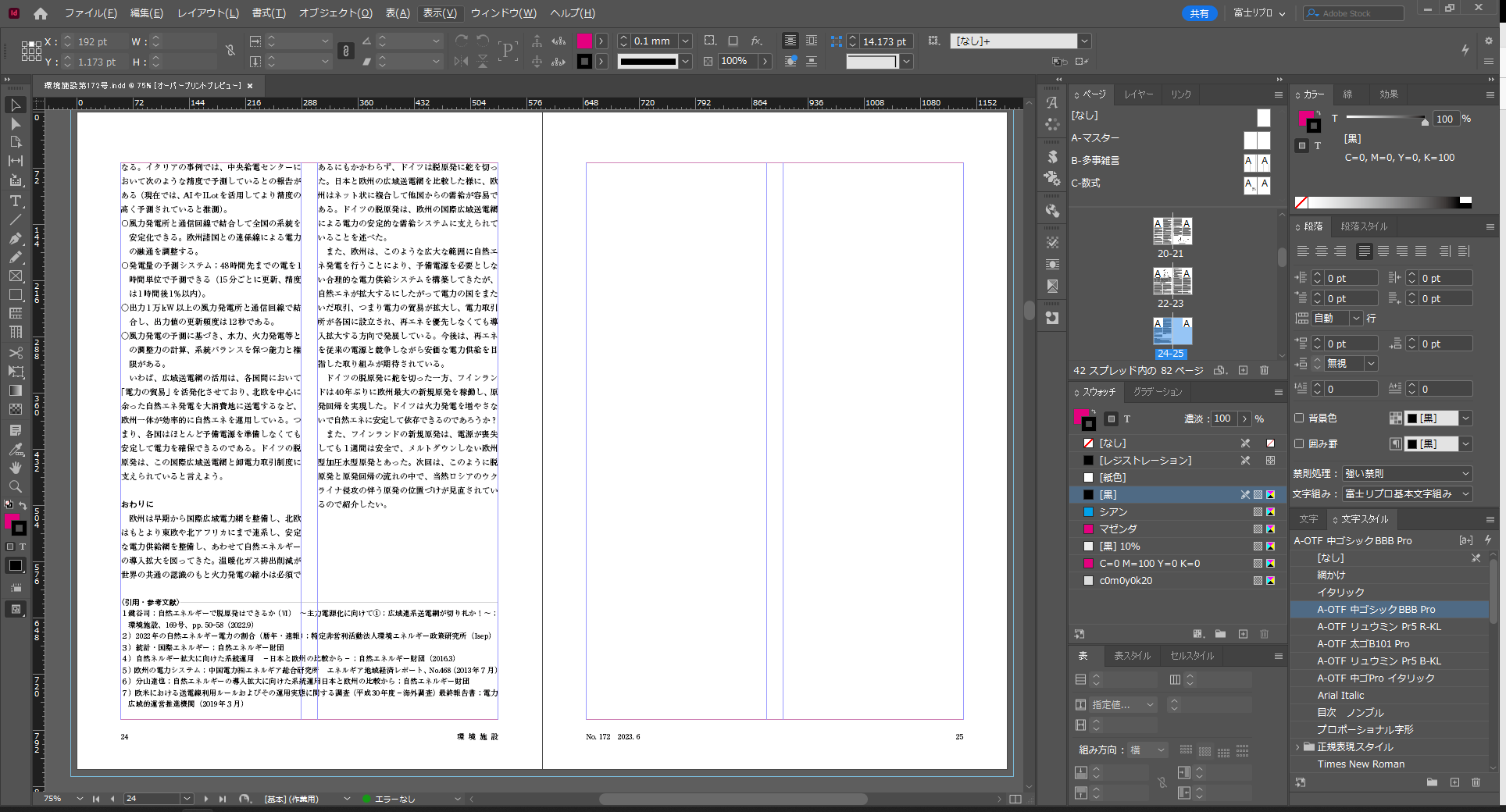Image resolution: width=1506 pixels, height=812 pixels.
Task: Click the justify all lines alignment icon
Action: click(1421, 251)
